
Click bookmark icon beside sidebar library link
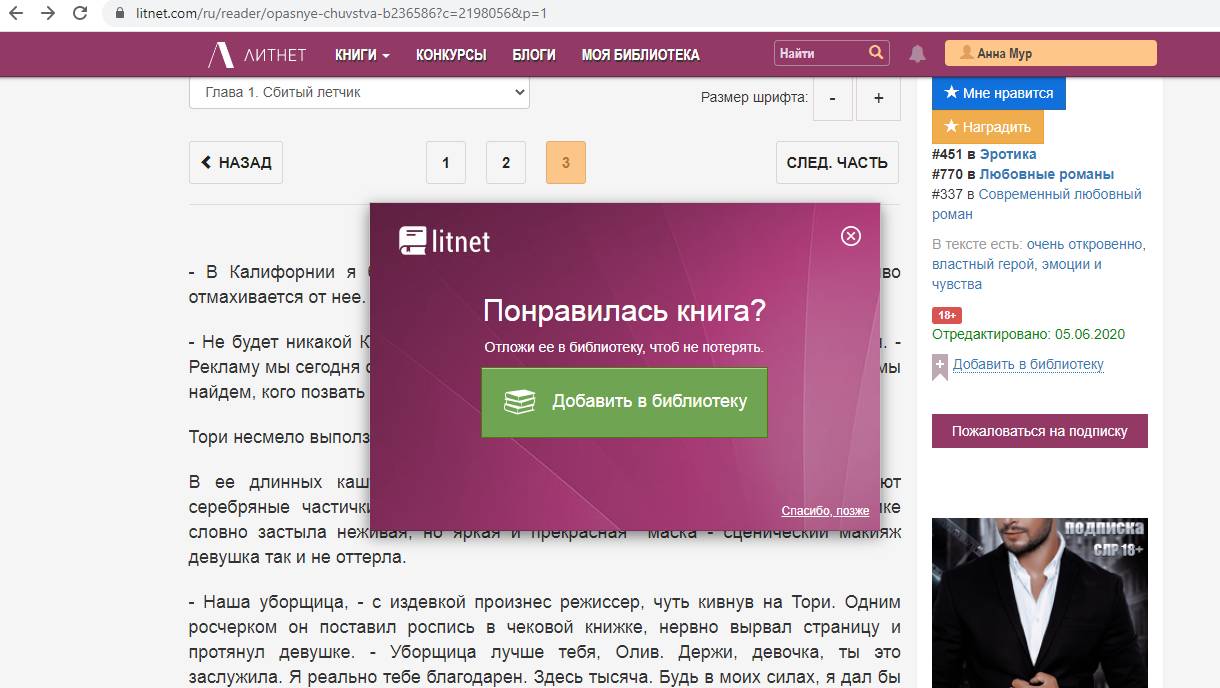coord(939,367)
